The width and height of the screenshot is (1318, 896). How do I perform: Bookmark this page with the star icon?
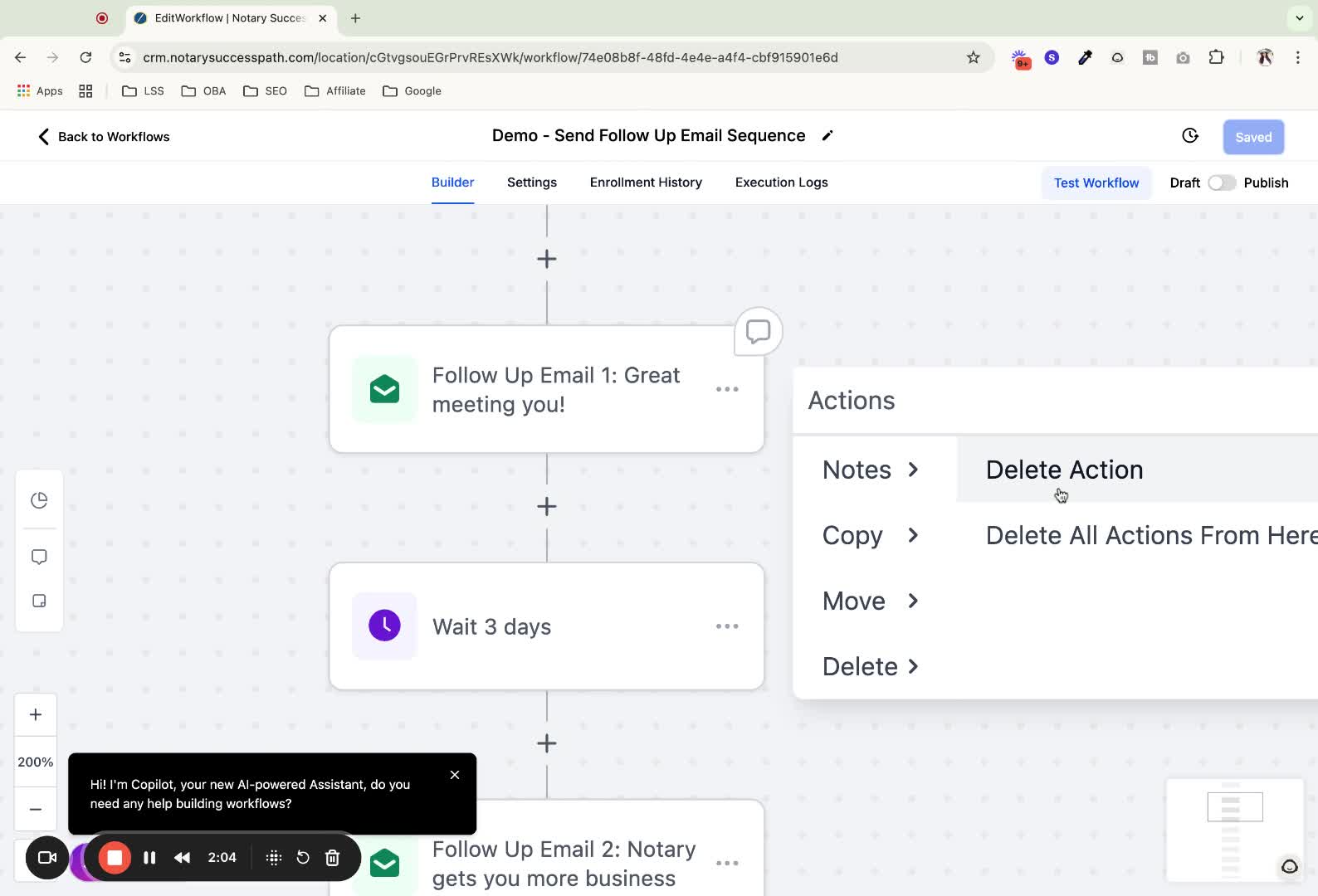[x=974, y=57]
